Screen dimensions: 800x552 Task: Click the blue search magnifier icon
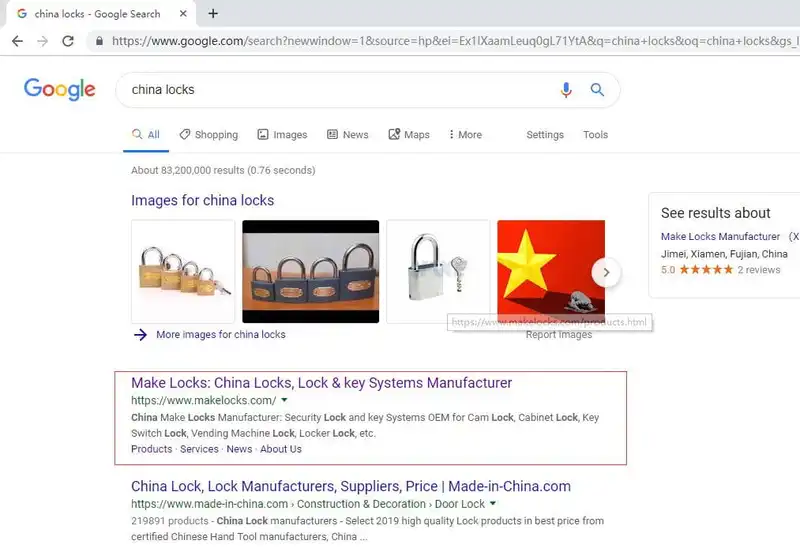597,90
